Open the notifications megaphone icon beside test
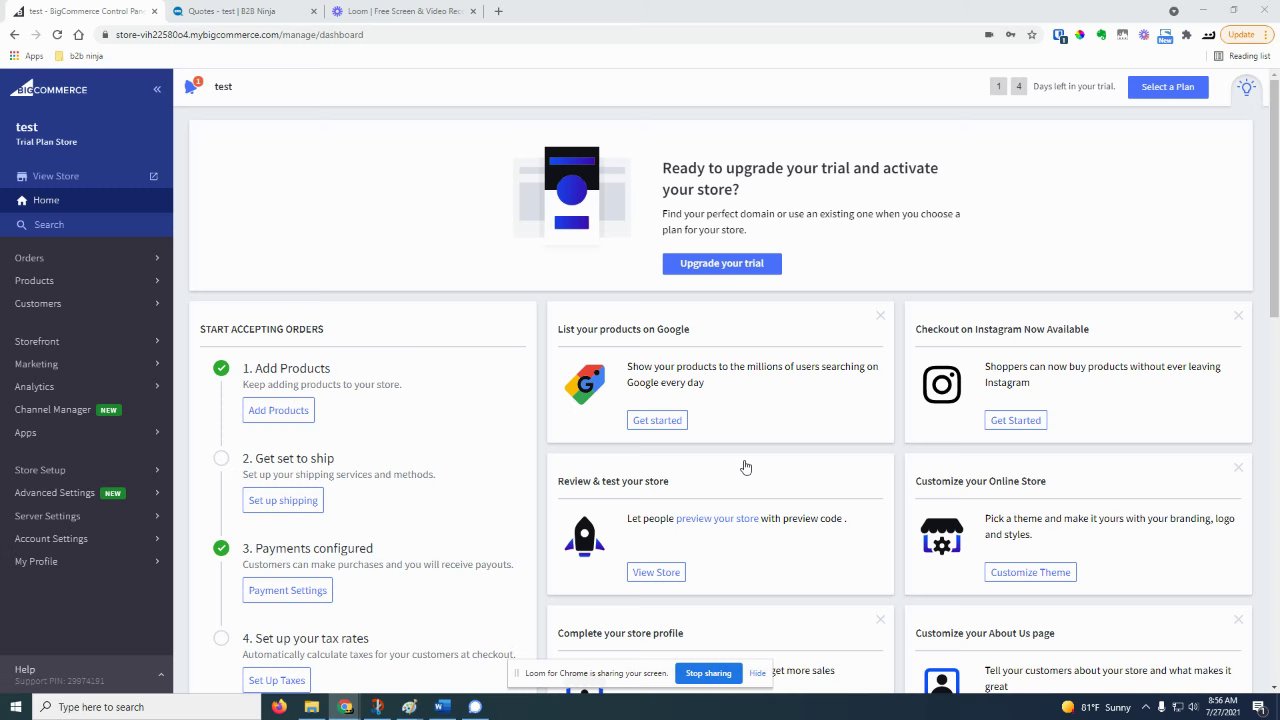This screenshot has width=1280, height=720. [191, 86]
